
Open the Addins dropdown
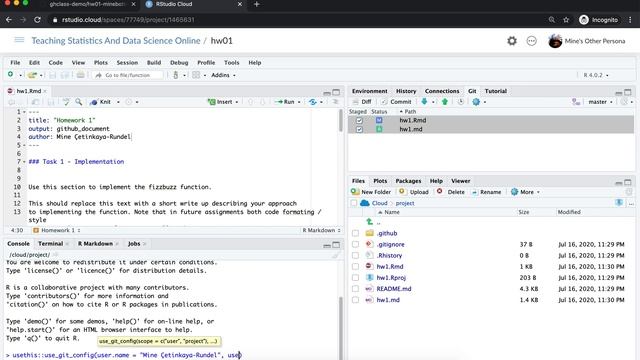tap(223, 75)
